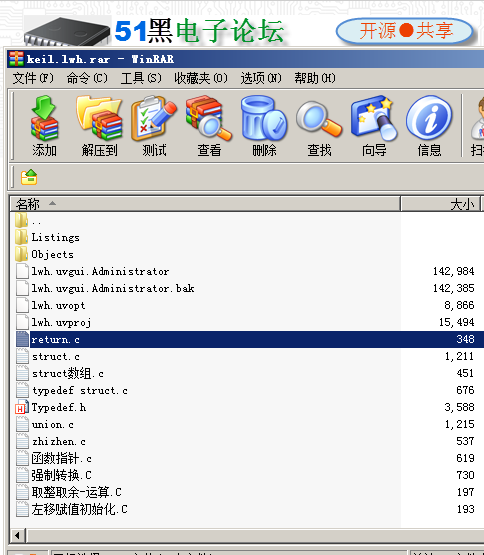The width and height of the screenshot is (484, 555).
Task: Click the size value 1,215
Action: [459, 424]
